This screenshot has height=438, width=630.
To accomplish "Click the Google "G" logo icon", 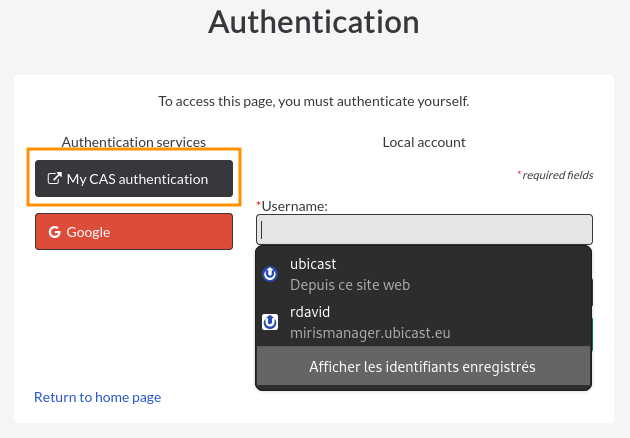I will [55, 232].
